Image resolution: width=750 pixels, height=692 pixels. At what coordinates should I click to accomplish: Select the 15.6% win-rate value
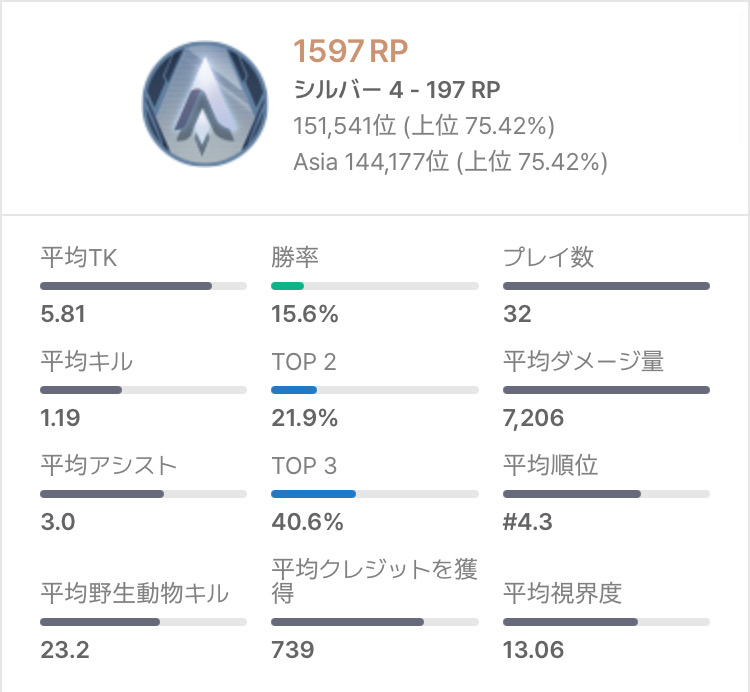(305, 314)
